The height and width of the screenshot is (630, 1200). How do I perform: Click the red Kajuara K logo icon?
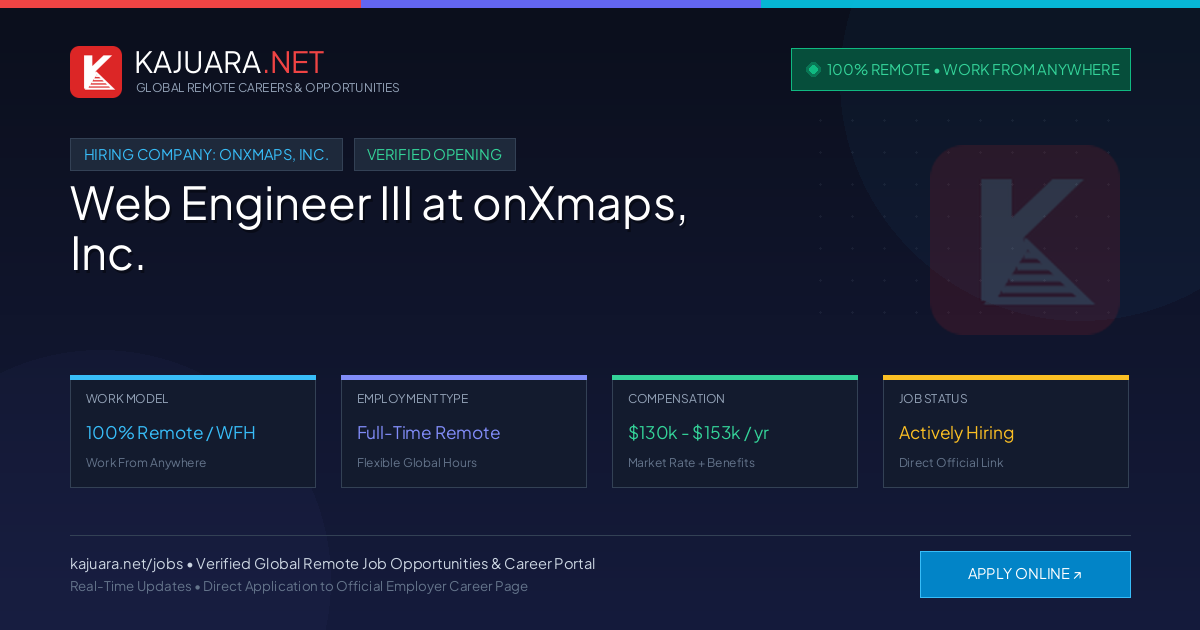click(x=96, y=72)
